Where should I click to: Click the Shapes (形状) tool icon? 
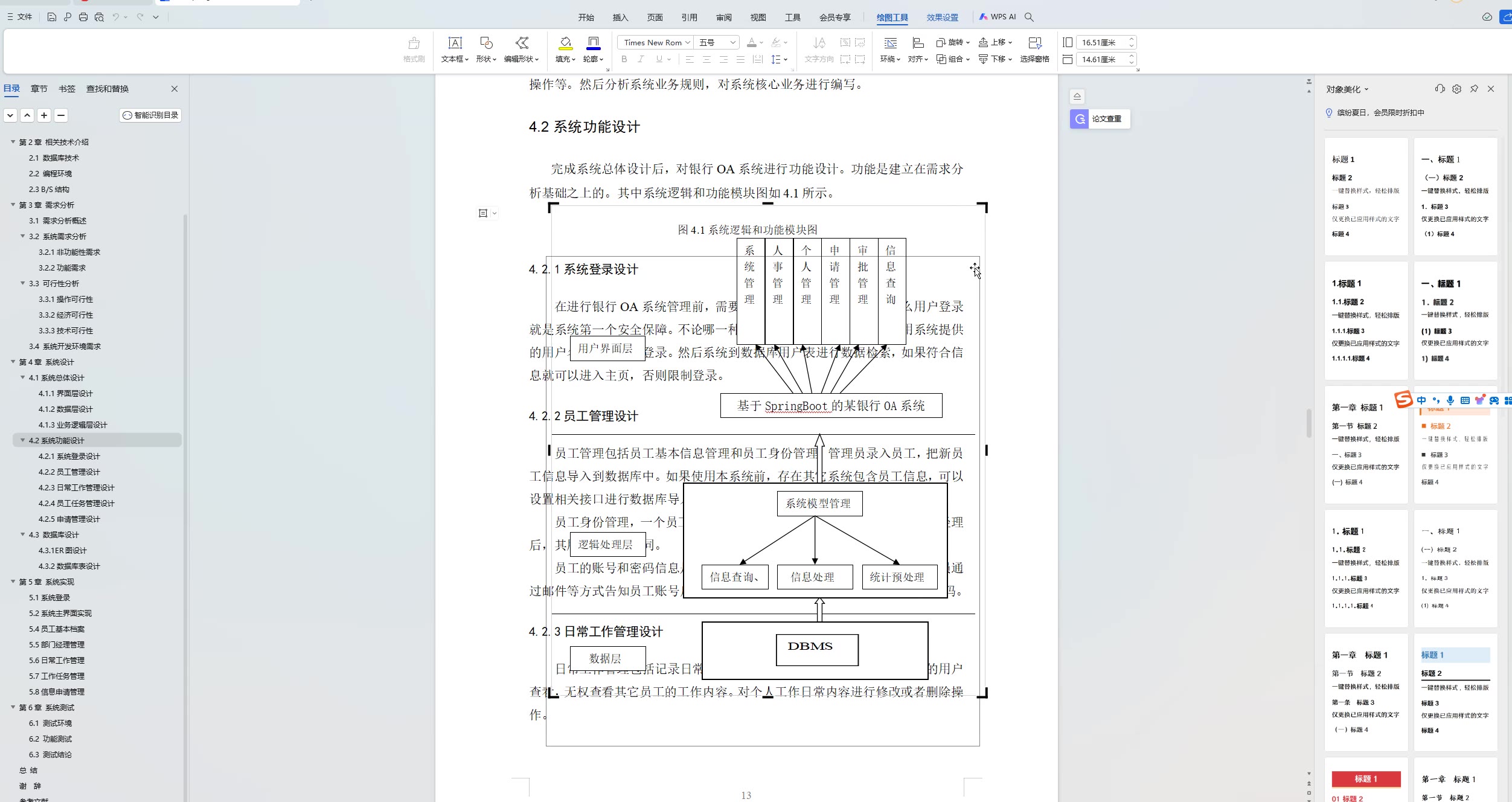[486, 42]
